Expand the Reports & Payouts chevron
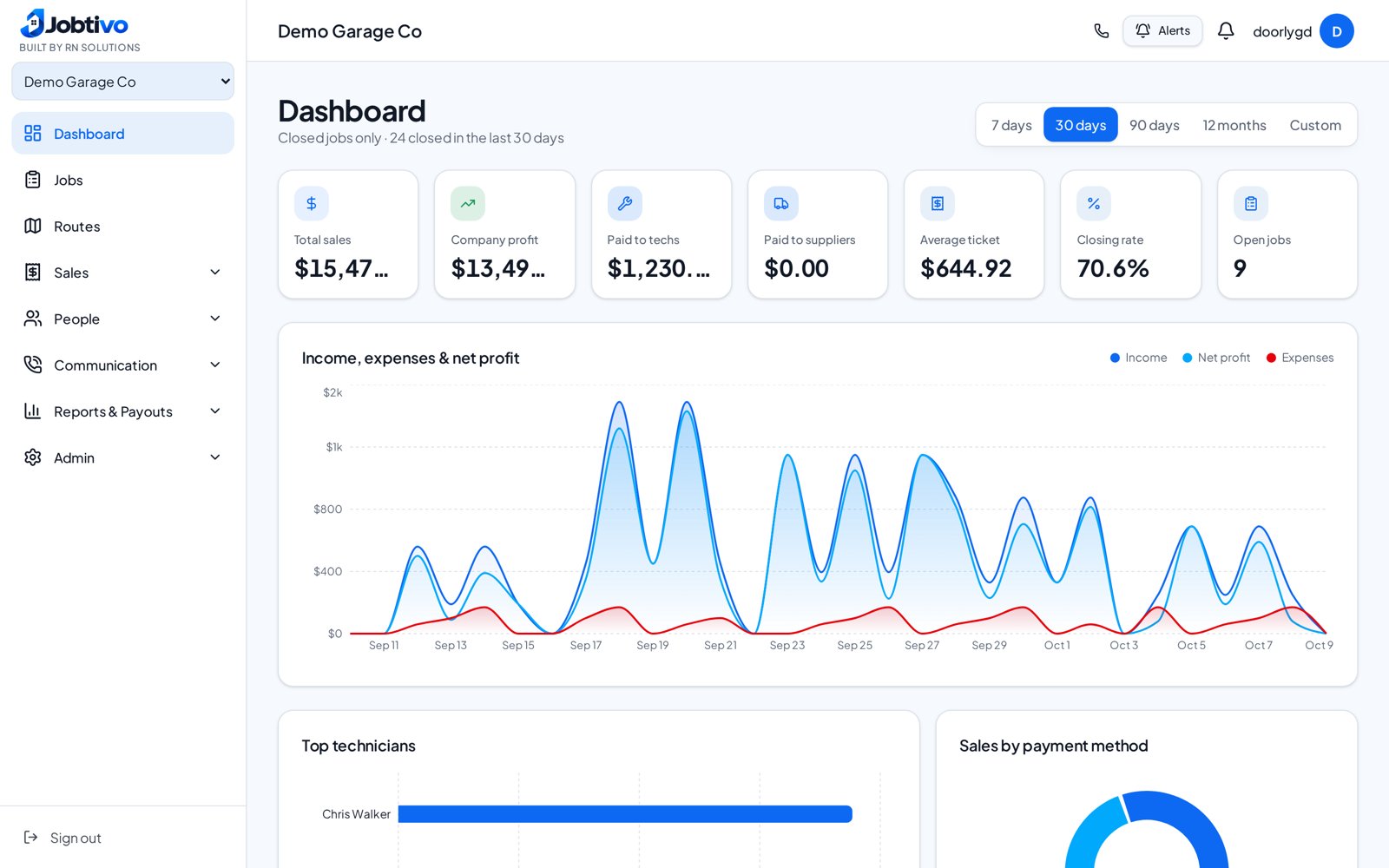The image size is (1389, 868). (x=215, y=411)
